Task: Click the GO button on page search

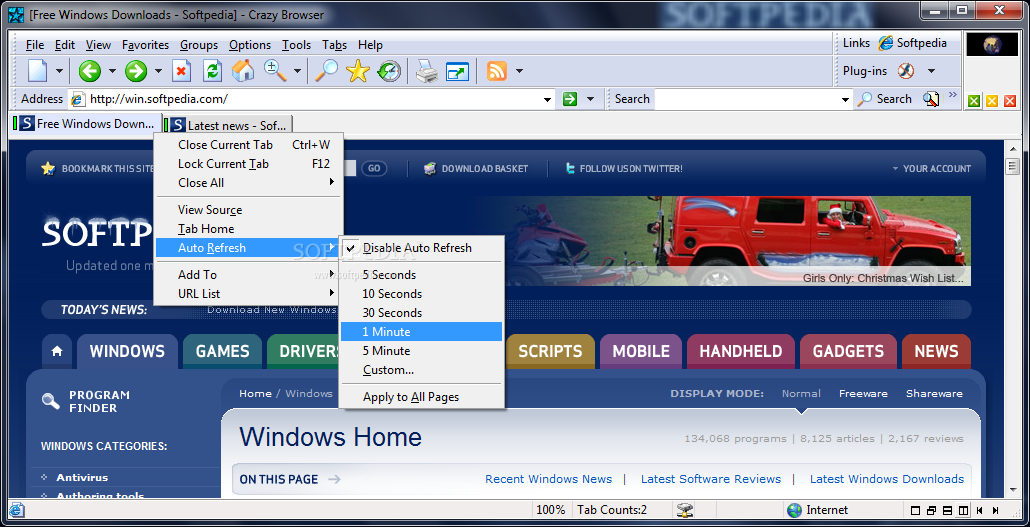Action: click(374, 168)
